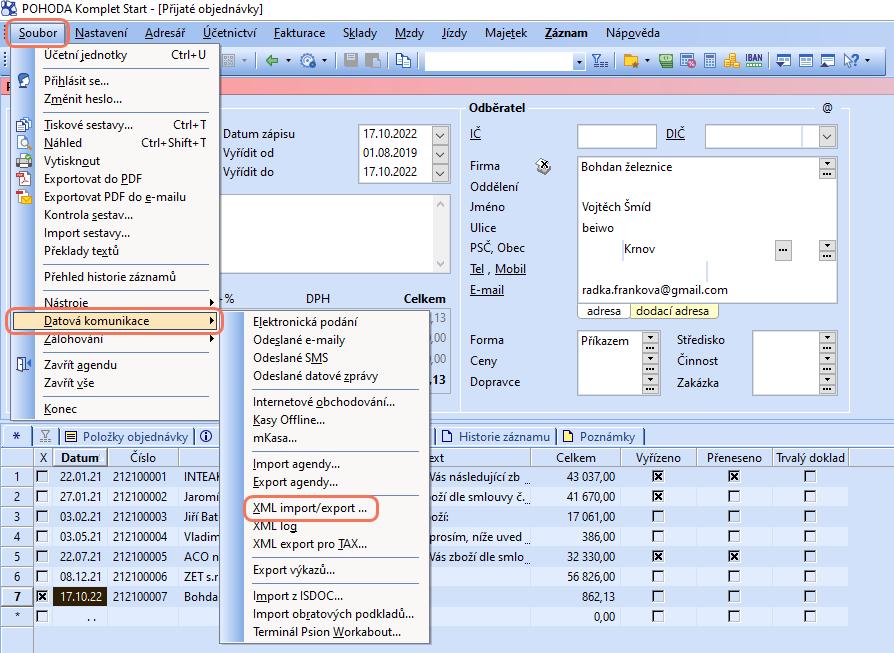Click the note text area scroll-down arrow
The width and height of the screenshot is (894, 653).
pos(440,263)
